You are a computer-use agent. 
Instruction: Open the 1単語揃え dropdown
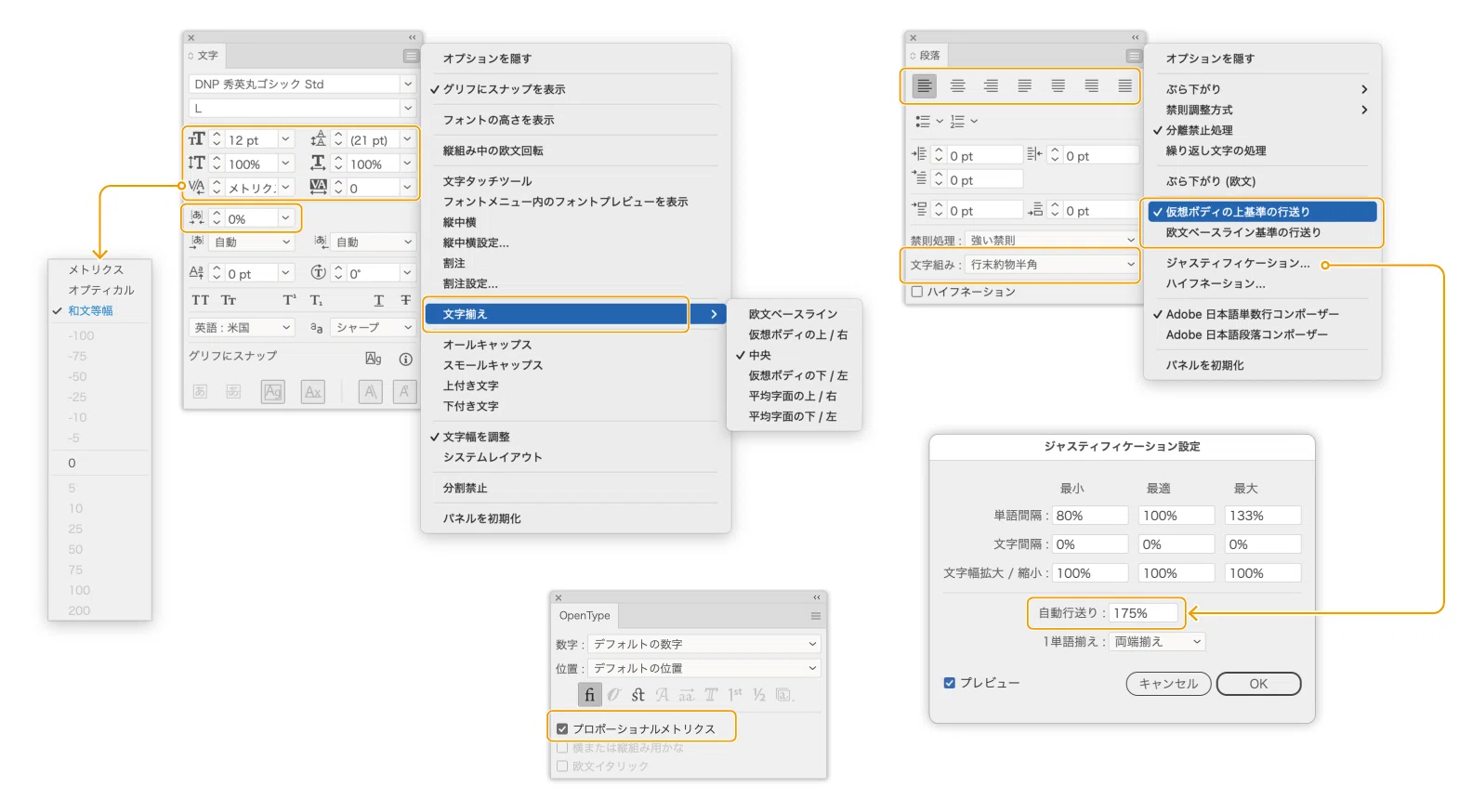pyautogui.click(x=1158, y=642)
